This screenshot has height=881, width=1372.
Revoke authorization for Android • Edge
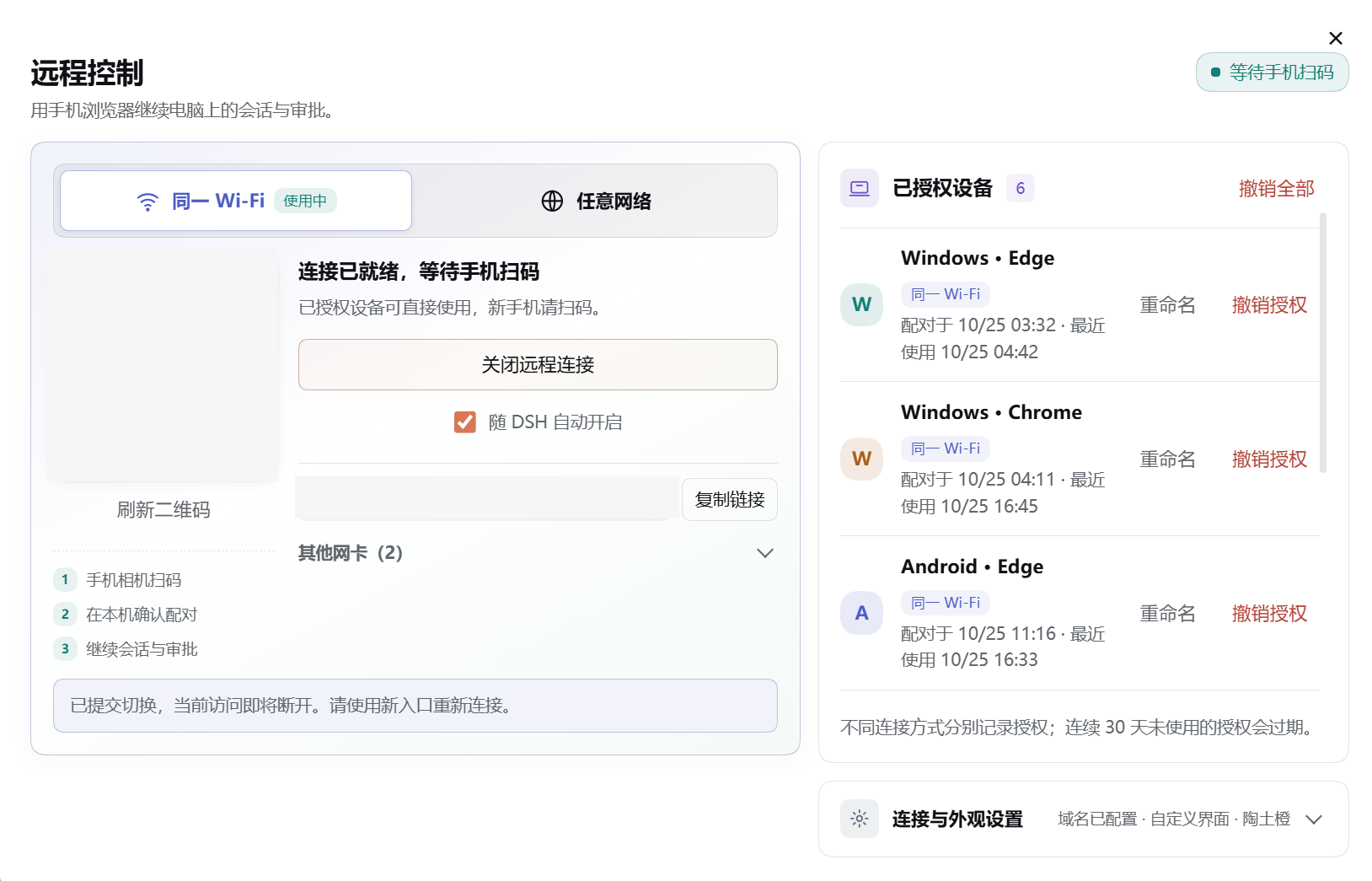pos(1269,614)
